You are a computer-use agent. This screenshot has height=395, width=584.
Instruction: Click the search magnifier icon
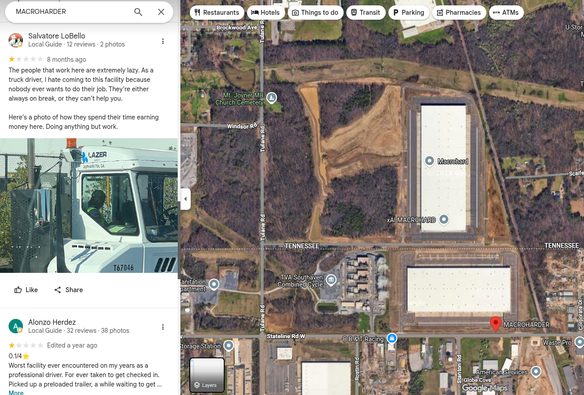click(x=138, y=12)
